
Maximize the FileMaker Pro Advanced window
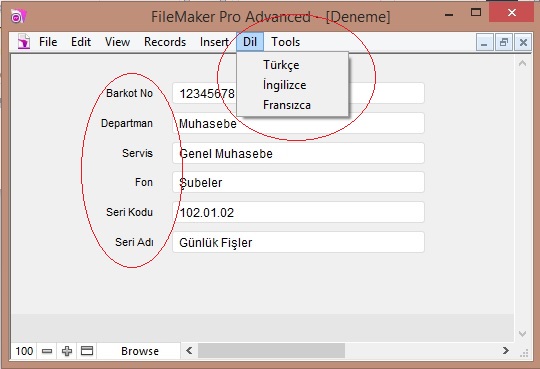pyautogui.click(x=476, y=13)
